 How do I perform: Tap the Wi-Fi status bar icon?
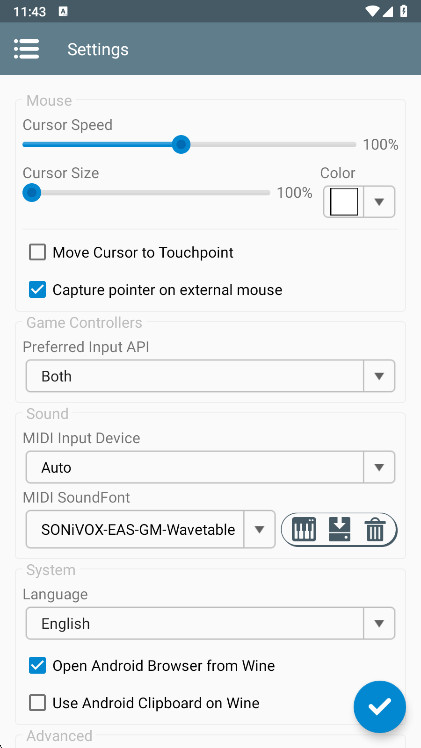(372, 11)
